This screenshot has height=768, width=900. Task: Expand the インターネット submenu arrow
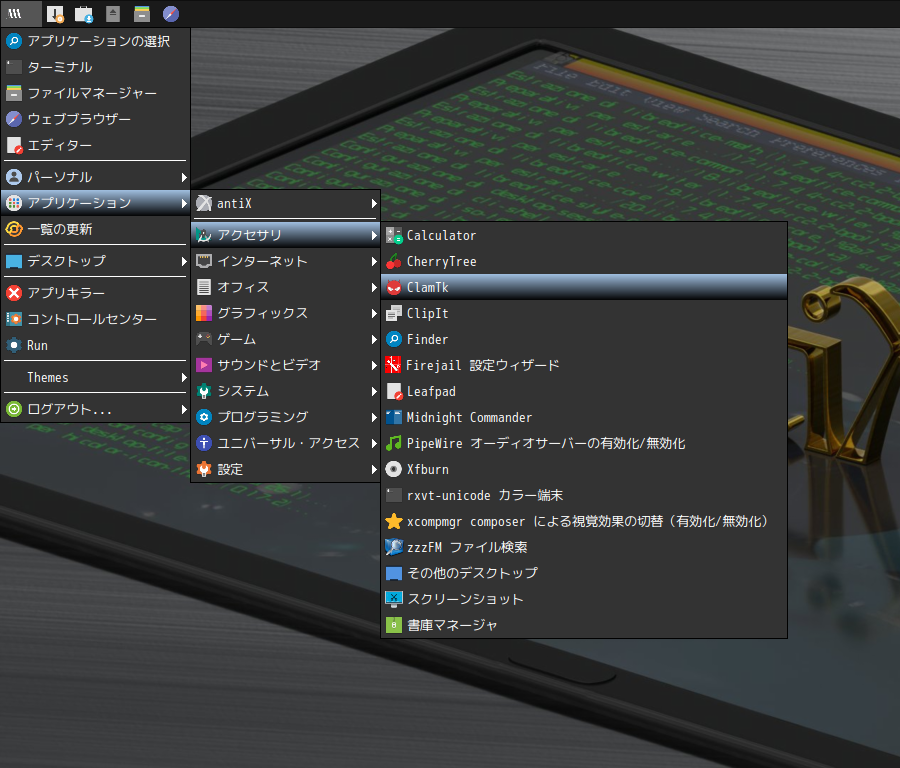click(374, 261)
